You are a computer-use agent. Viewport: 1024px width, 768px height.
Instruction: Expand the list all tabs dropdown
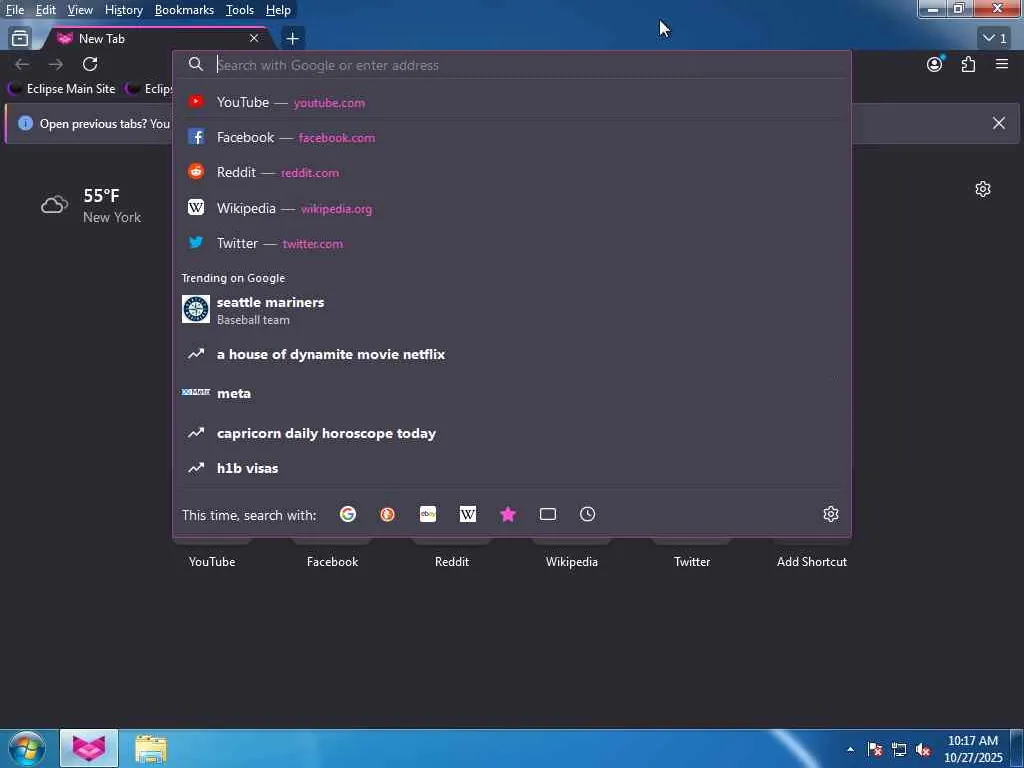pyautogui.click(x=995, y=39)
